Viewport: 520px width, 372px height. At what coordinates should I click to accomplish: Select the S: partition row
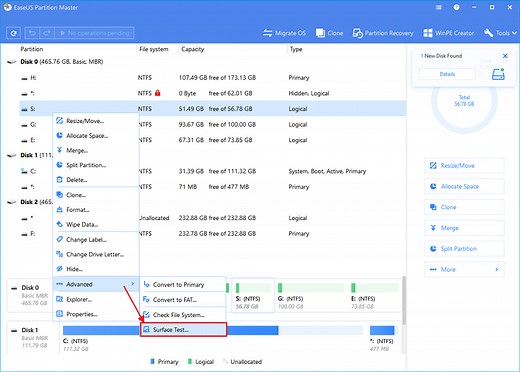point(213,109)
